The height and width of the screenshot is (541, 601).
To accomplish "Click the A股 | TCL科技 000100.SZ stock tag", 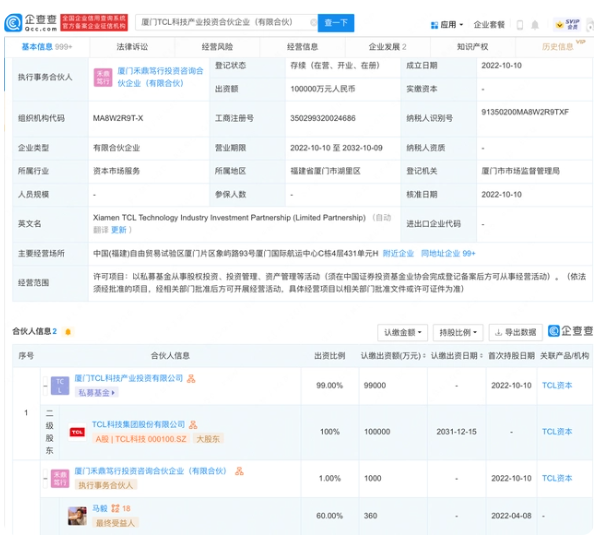I will (141, 439).
